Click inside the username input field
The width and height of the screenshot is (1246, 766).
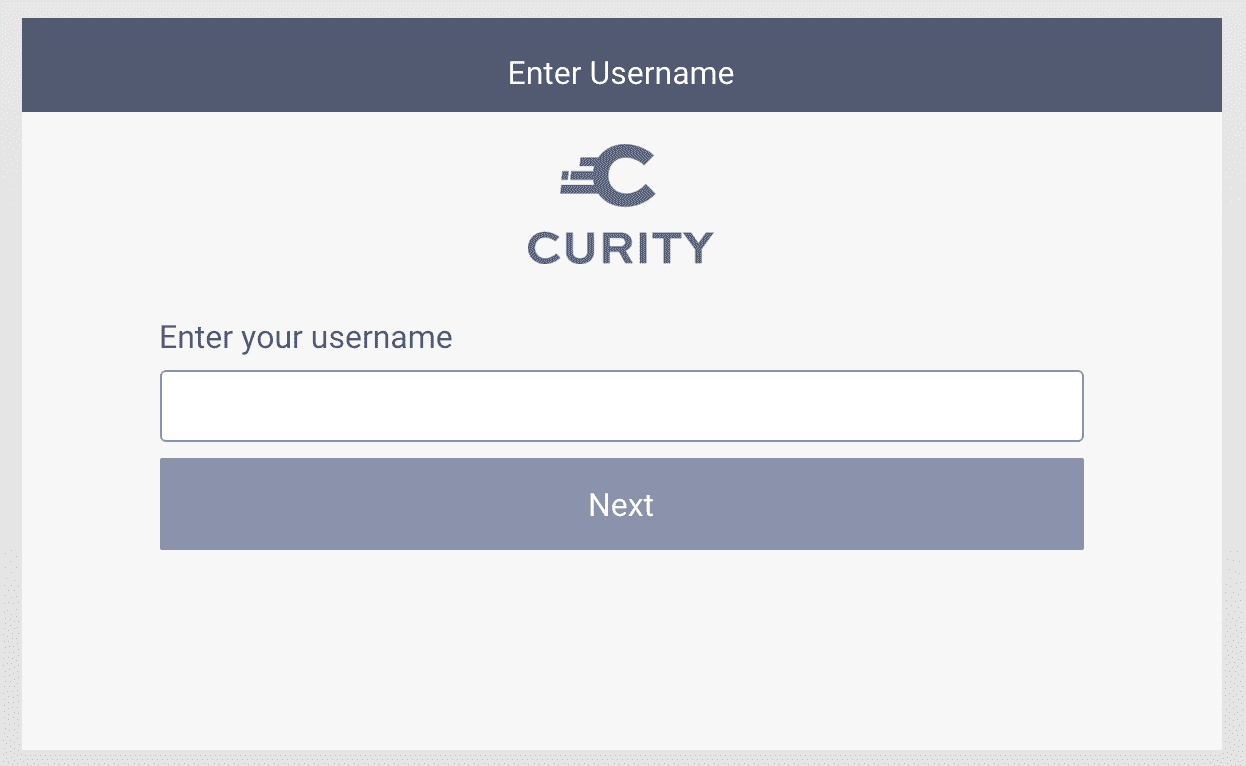(621, 405)
